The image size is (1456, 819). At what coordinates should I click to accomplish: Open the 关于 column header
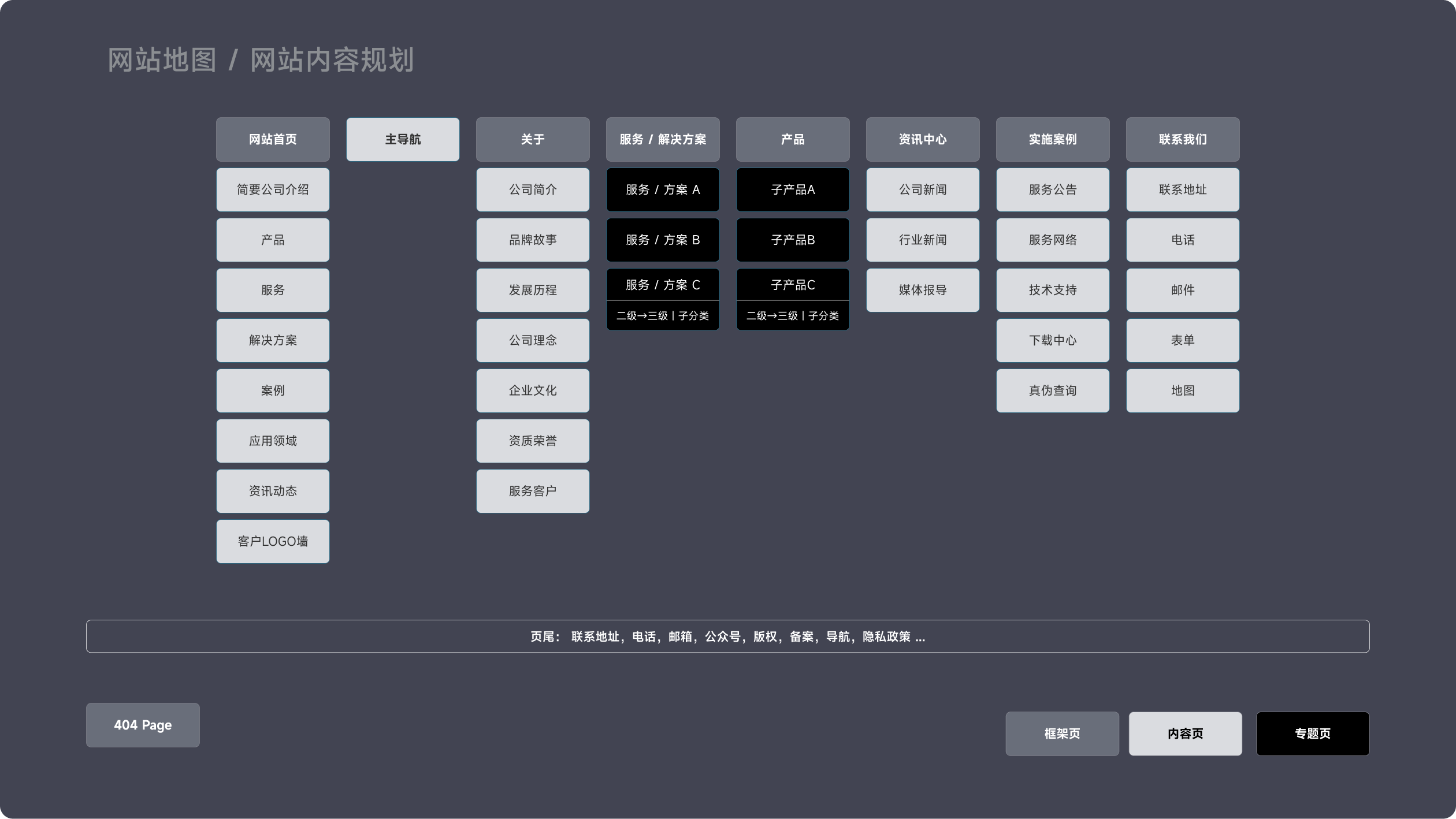click(533, 139)
